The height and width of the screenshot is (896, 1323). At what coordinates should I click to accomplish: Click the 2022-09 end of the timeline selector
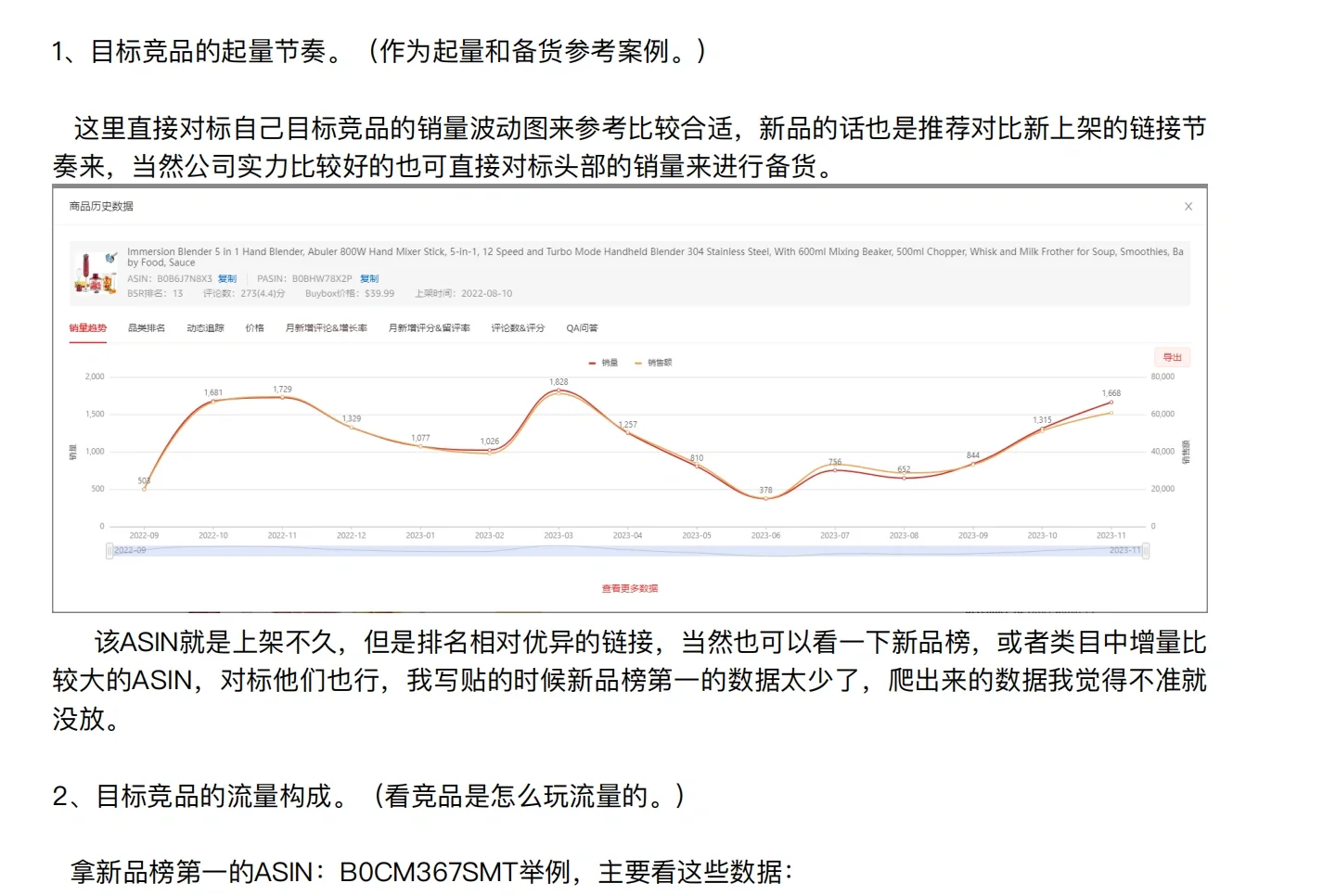(128, 550)
